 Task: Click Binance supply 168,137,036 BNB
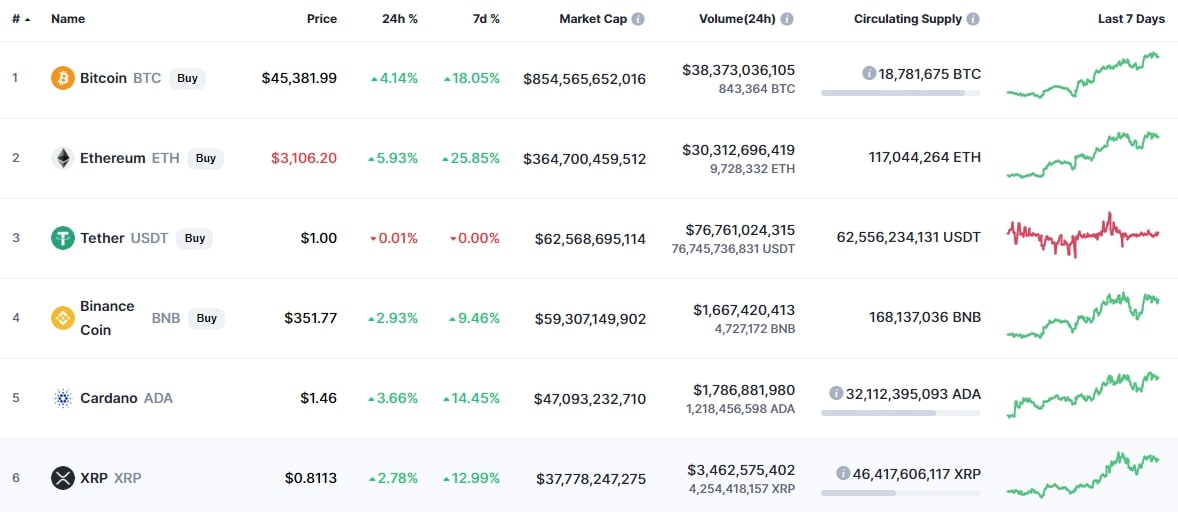[x=924, y=318]
